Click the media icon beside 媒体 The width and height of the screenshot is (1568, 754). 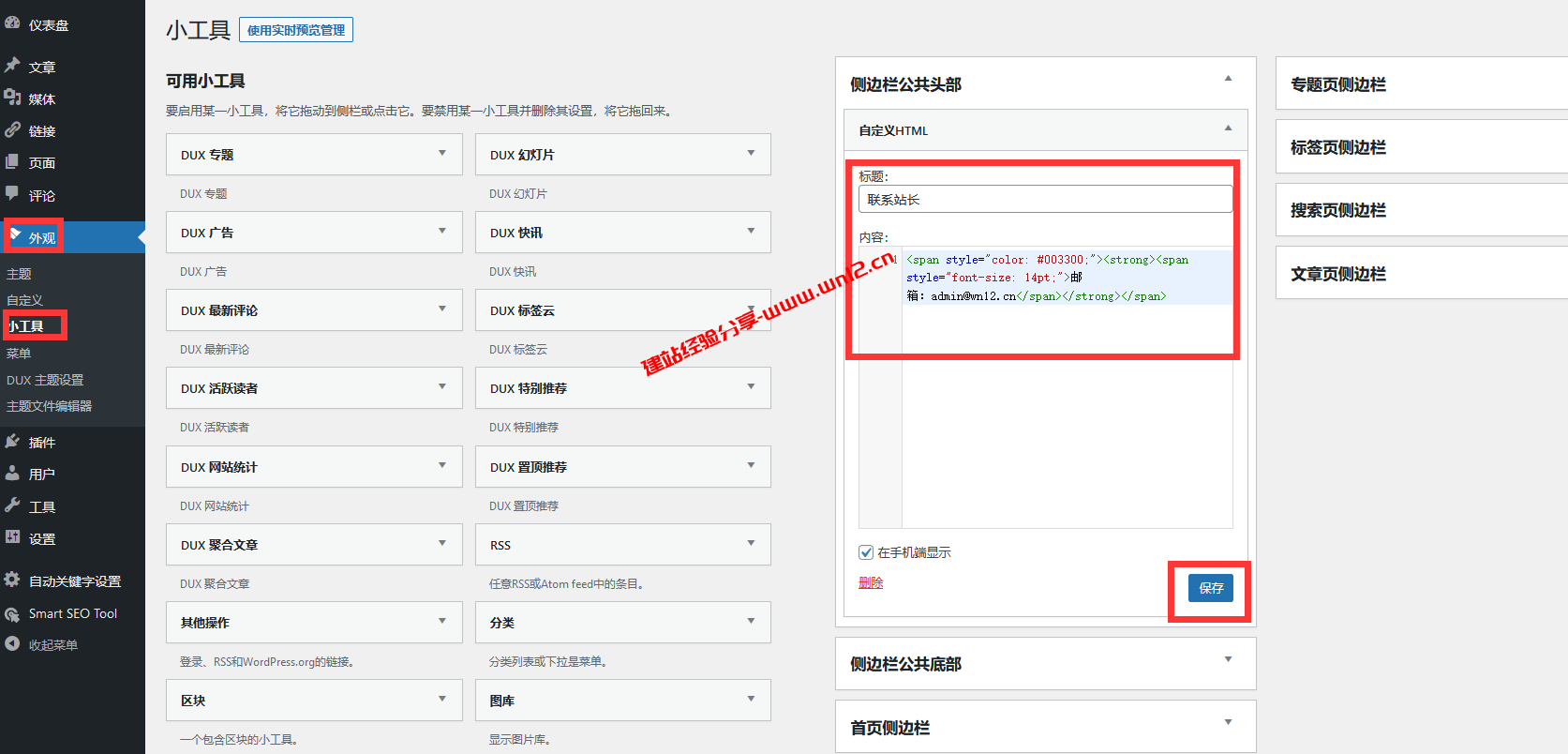12,98
